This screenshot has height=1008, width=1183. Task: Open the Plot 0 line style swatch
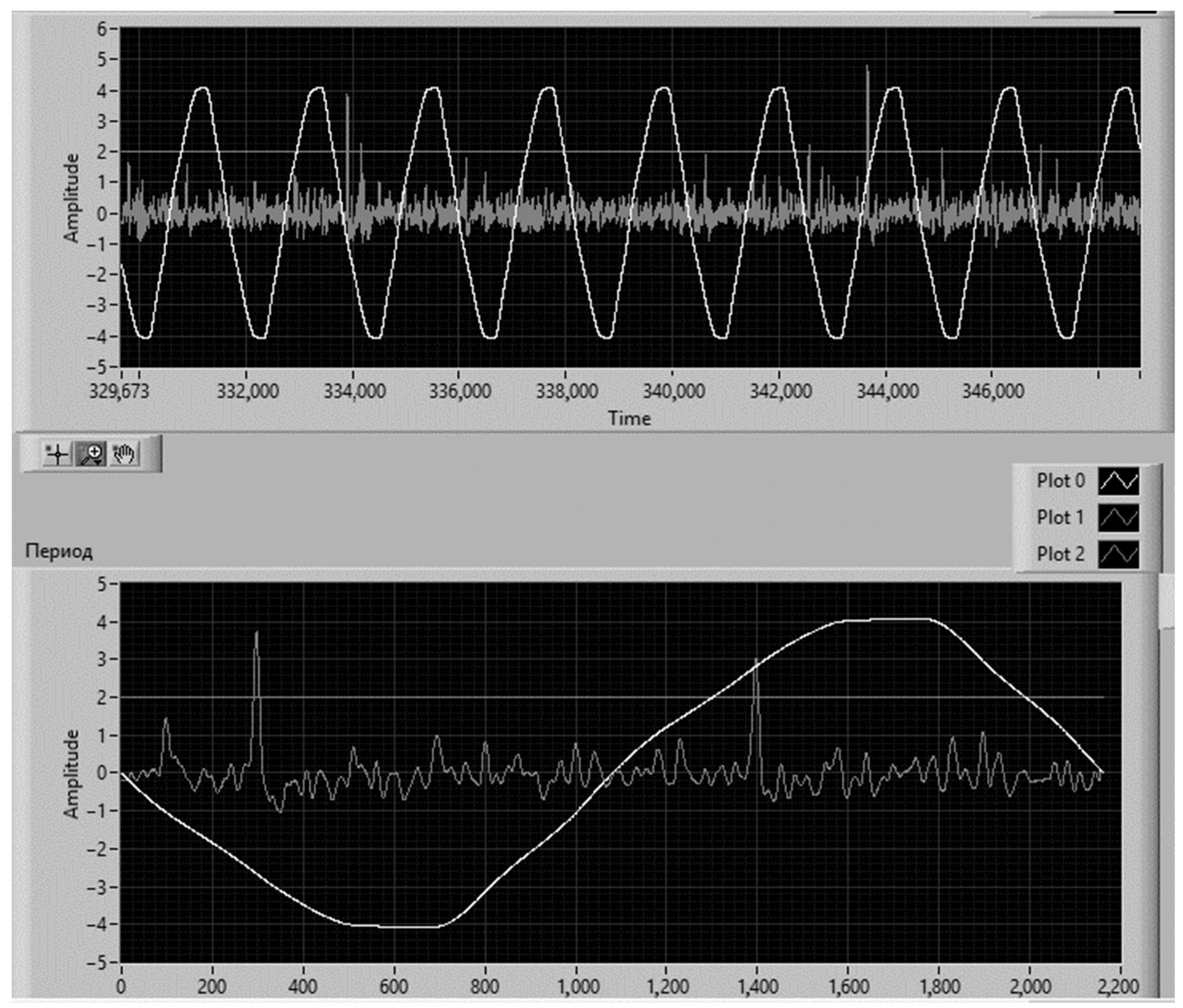point(1118,481)
